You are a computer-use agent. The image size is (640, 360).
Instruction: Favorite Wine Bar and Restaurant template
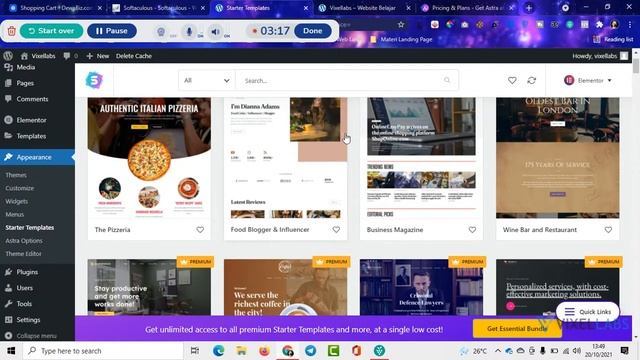point(608,230)
